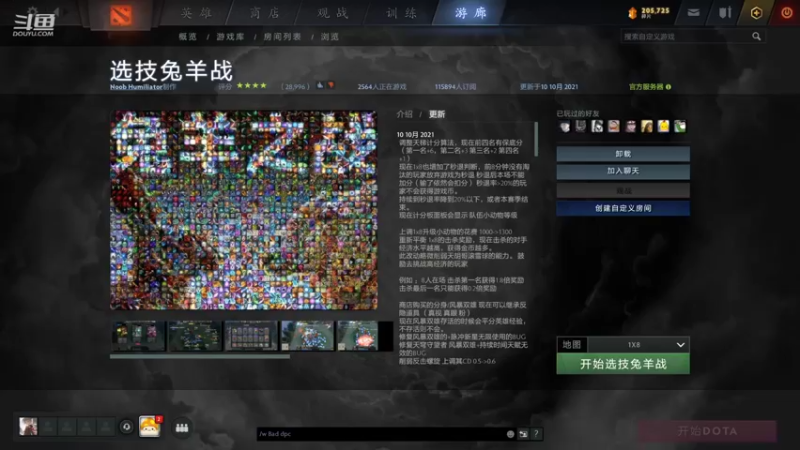The image size is (800, 450).
Task: Click the shards balance 205,725
Action: tap(648, 12)
